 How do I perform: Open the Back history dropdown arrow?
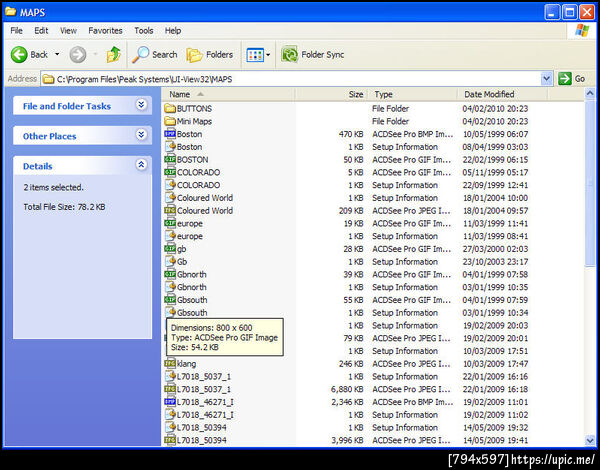click(x=57, y=54)
